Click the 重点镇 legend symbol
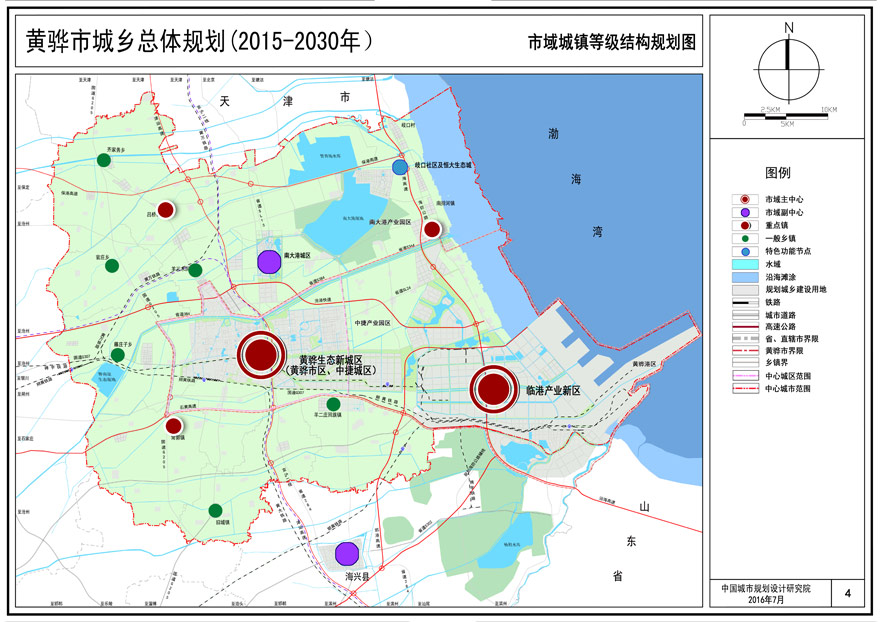The image size is (880, 622). click(x=745, y=226)
